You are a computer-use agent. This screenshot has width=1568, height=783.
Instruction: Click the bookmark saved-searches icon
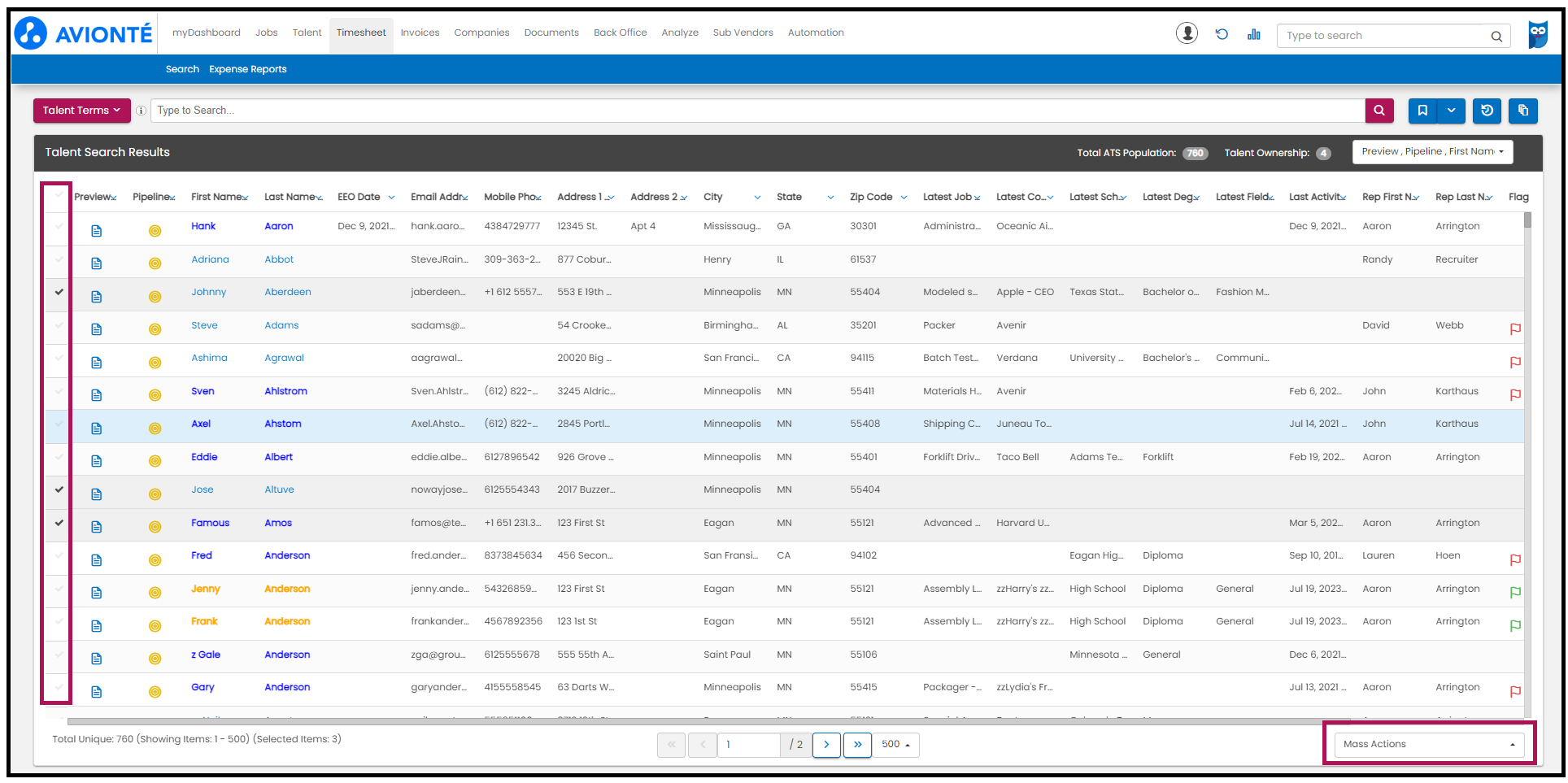coord(1422,111)
